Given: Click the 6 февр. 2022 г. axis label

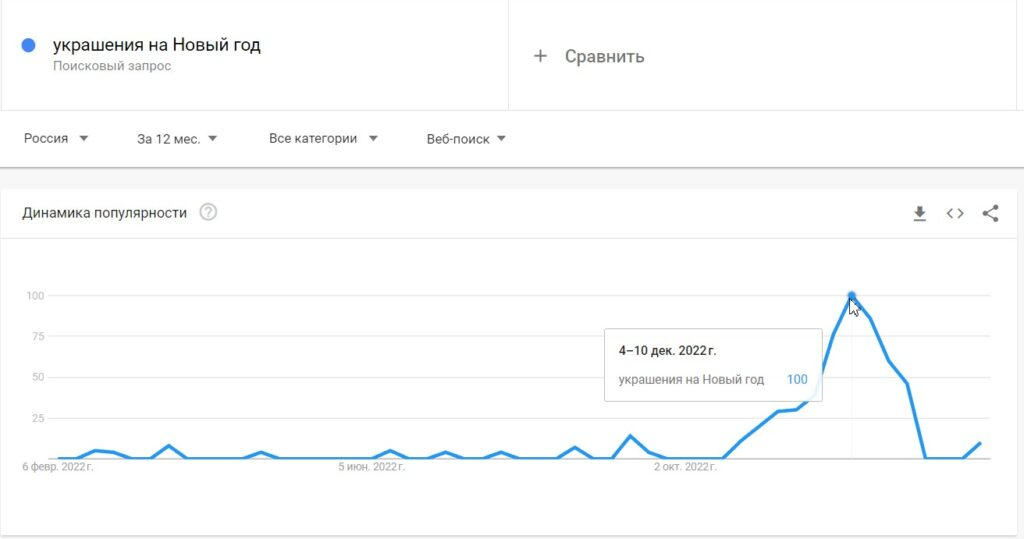Looking at the screenshot, I should [x=57, y=467].
